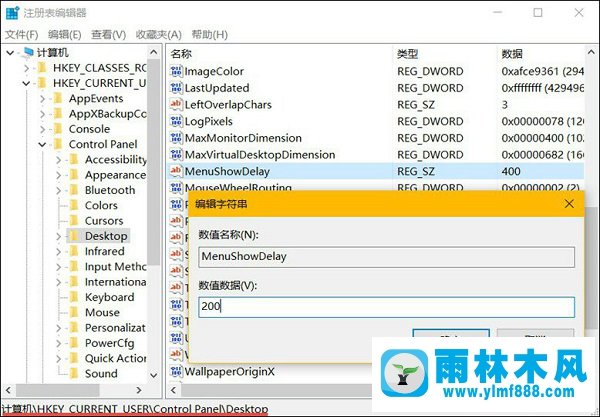Image resolution: width=600 pixels, height=417 pixels.
Task: Expand the HKEY_CLASSES_ROOT key
Action: [x=26, y=68]
